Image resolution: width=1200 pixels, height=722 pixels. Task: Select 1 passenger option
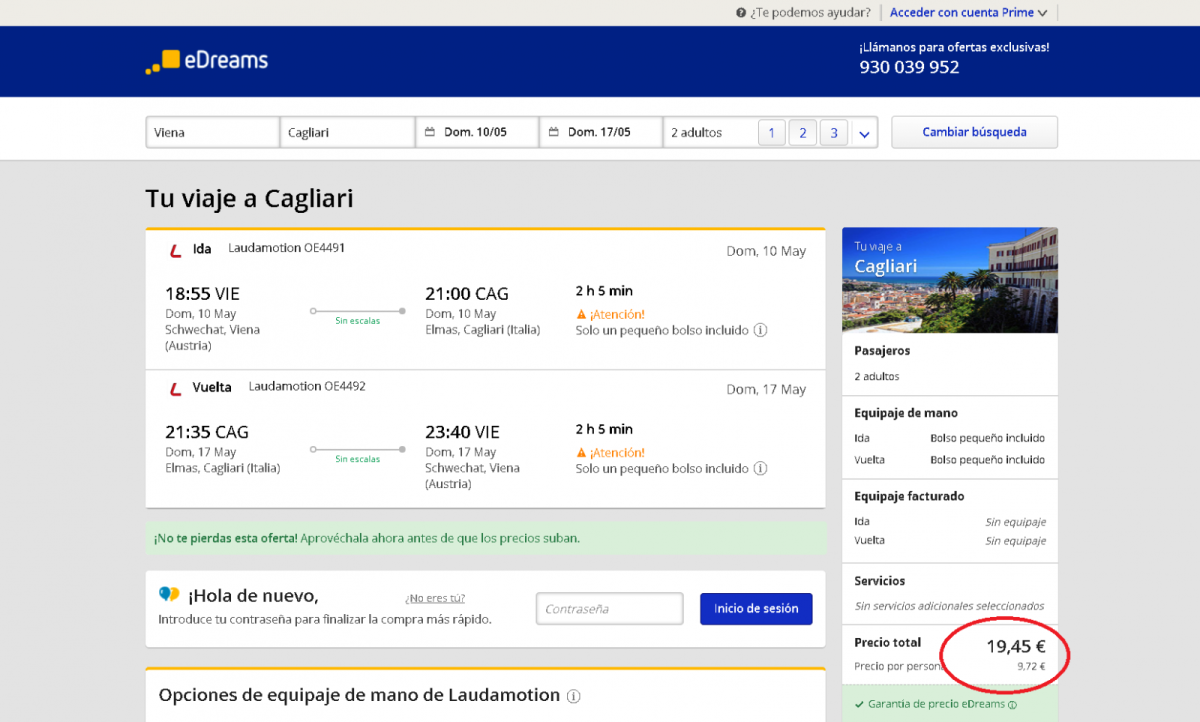[771, 133]
